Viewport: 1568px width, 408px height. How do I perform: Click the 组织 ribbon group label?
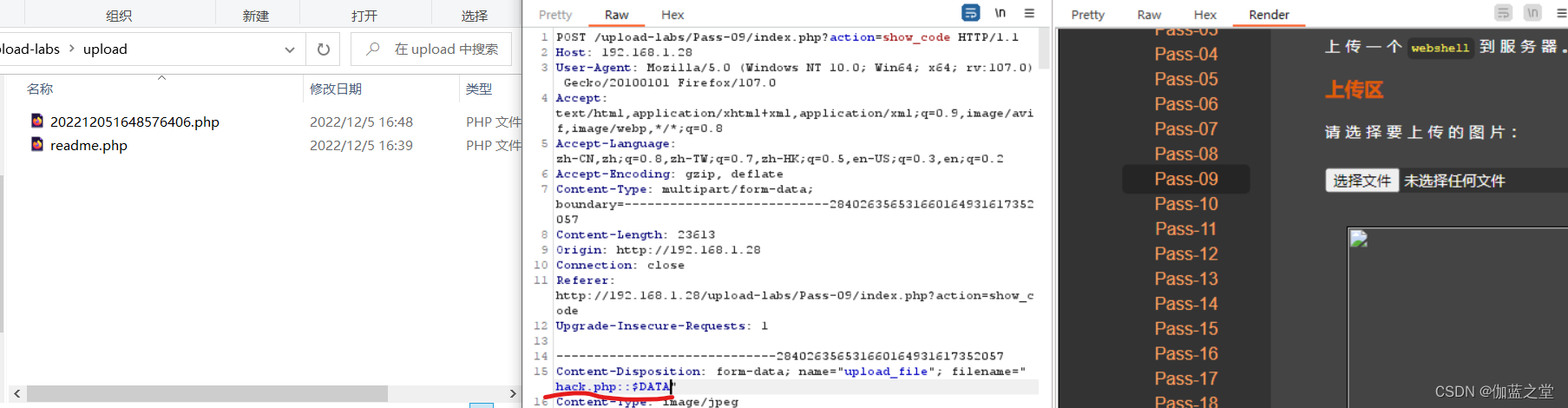tap(119, 16)
